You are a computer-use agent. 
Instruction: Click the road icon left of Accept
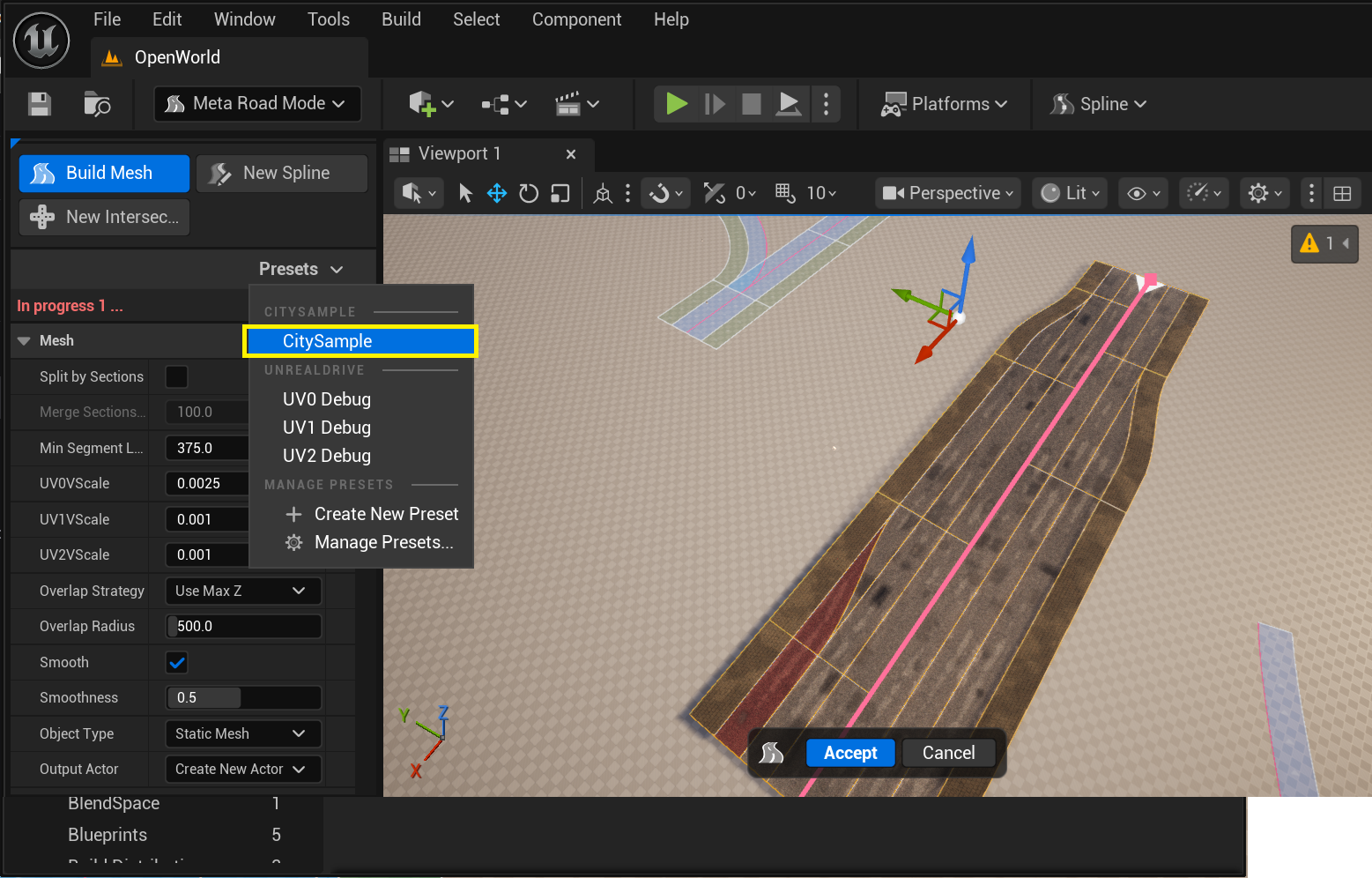point(771,753)
